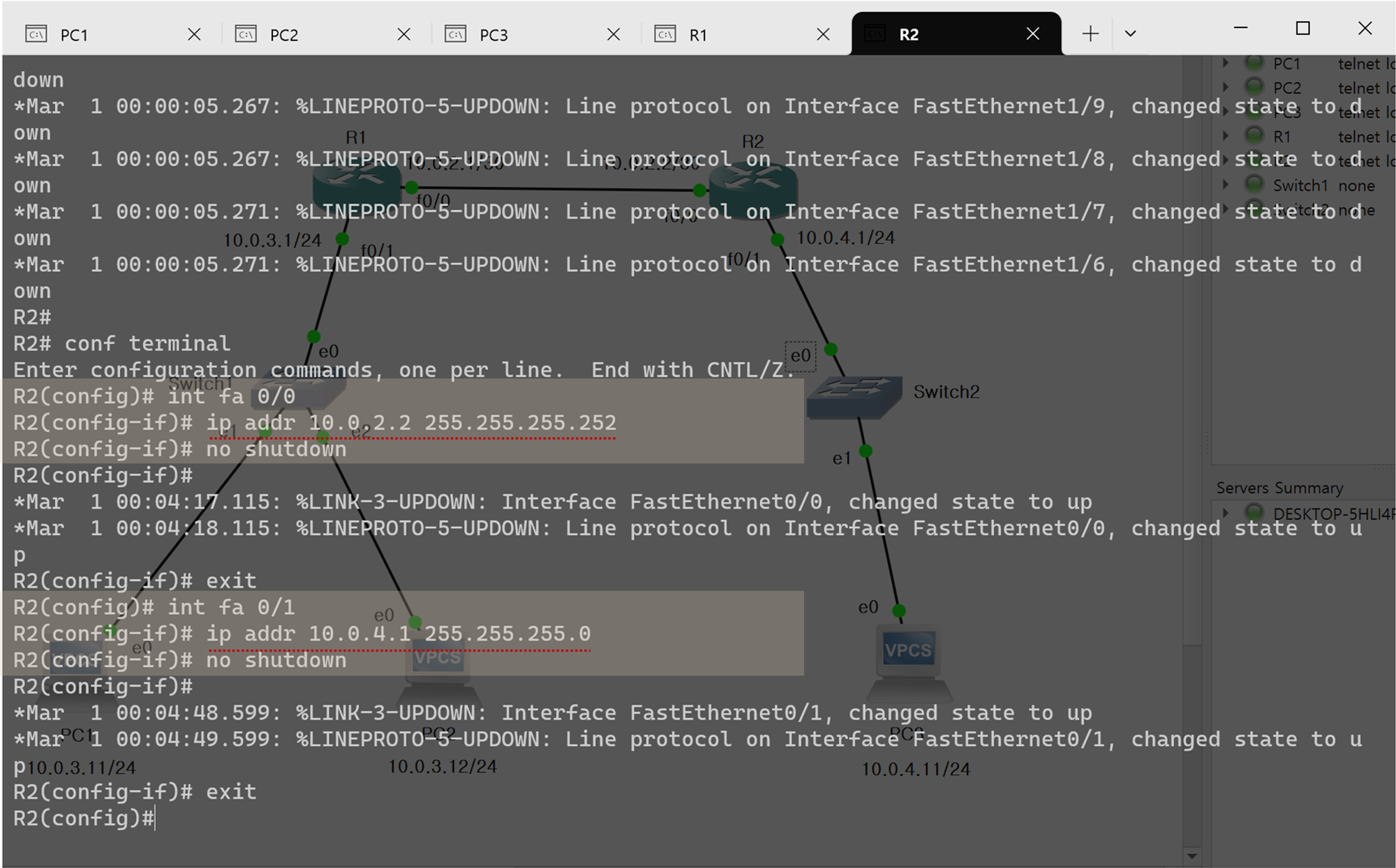Select the PC2 VPCS computer icon
1396x868 pixels.
[x=438, y=670]
